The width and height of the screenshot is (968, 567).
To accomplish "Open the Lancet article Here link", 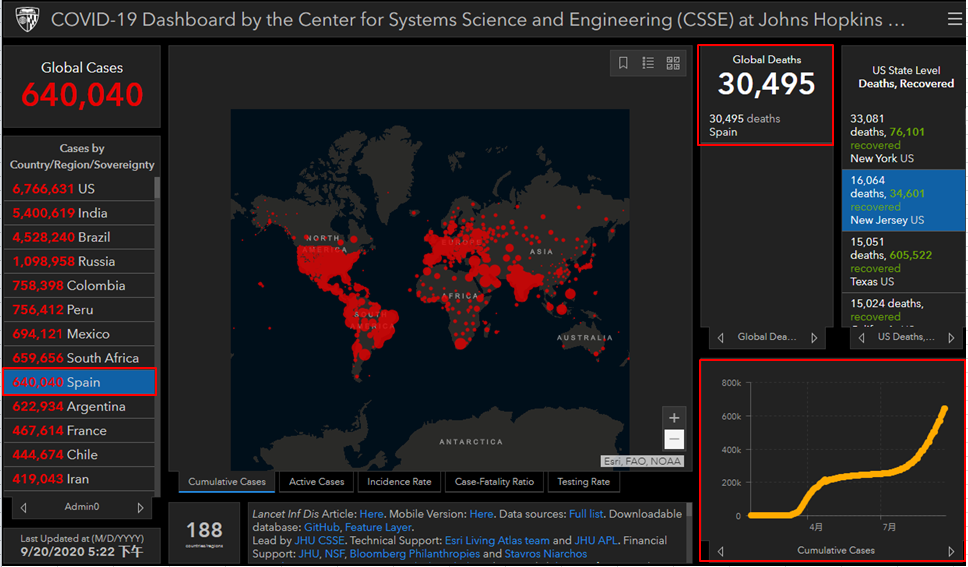I will pyautogui.click(x=371, y=514).
